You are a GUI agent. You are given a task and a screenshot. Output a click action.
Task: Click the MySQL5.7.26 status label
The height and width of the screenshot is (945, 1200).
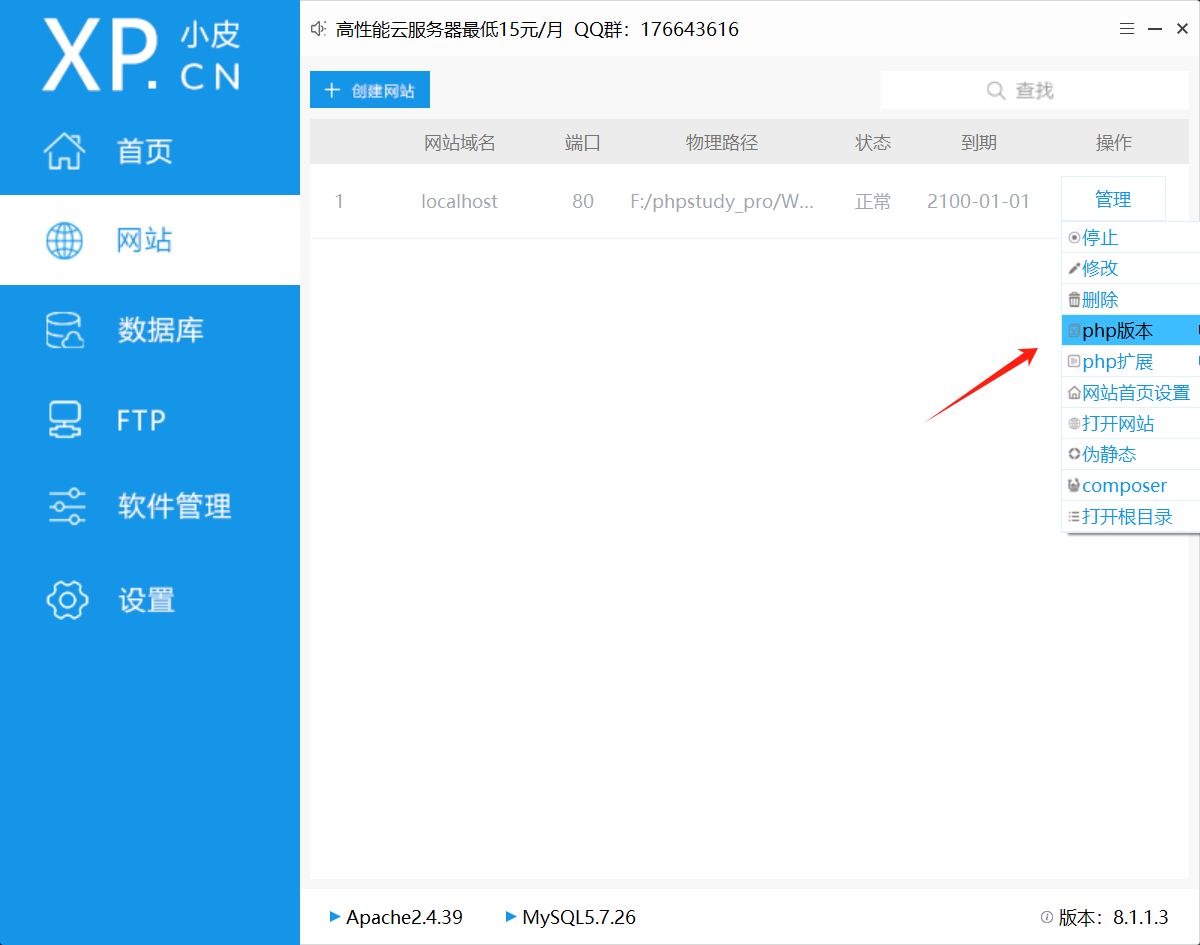tap(579, 917)
